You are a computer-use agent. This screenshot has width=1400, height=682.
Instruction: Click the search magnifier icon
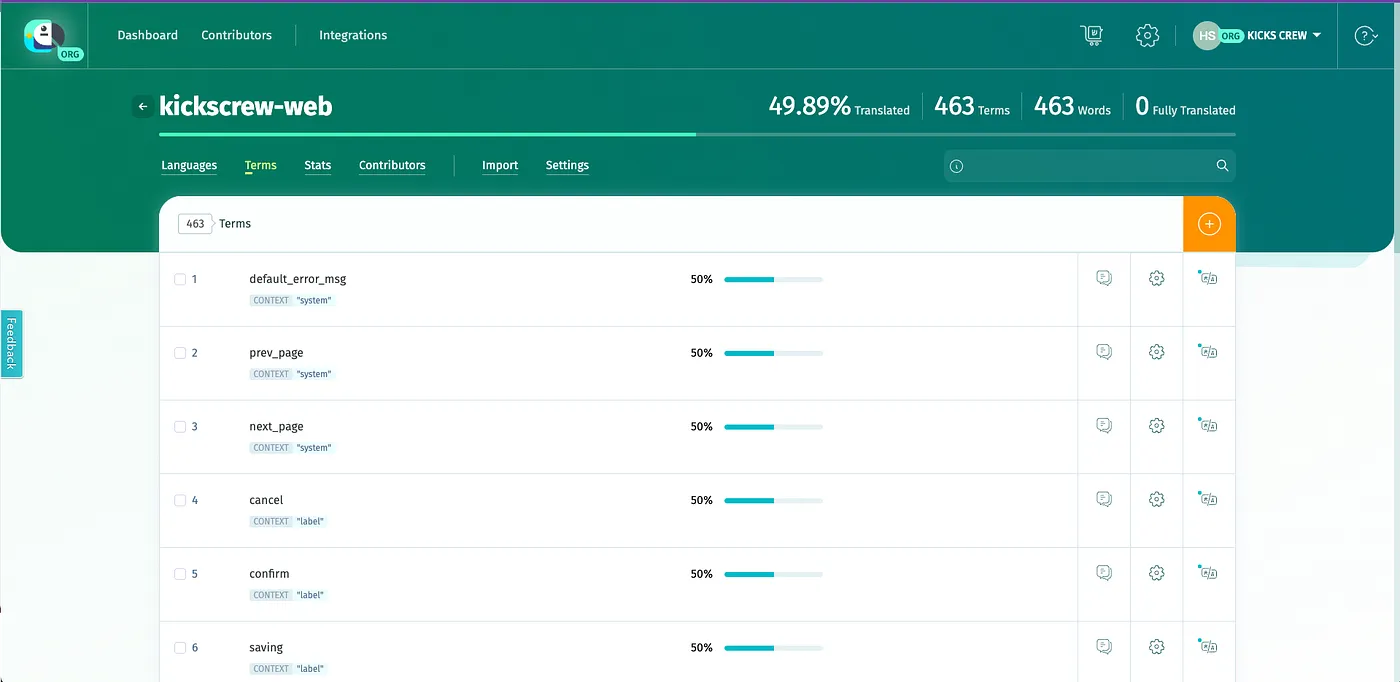pos(1222,166)
